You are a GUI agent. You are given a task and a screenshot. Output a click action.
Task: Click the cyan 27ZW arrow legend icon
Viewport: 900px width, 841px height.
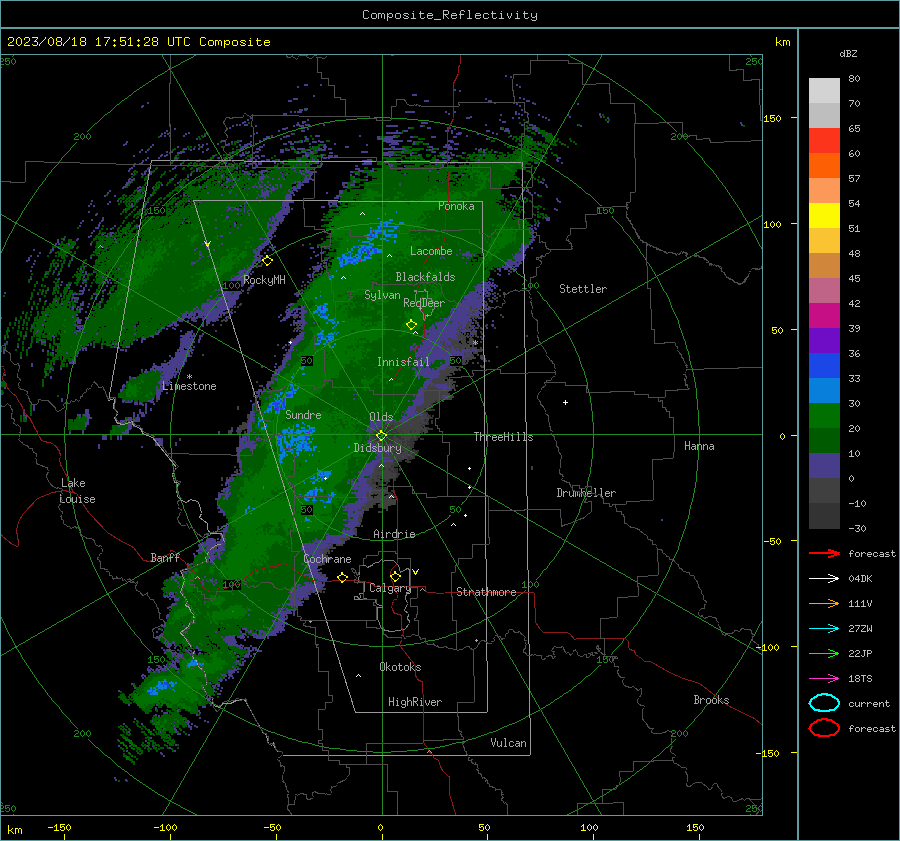(x=824, y=629)
